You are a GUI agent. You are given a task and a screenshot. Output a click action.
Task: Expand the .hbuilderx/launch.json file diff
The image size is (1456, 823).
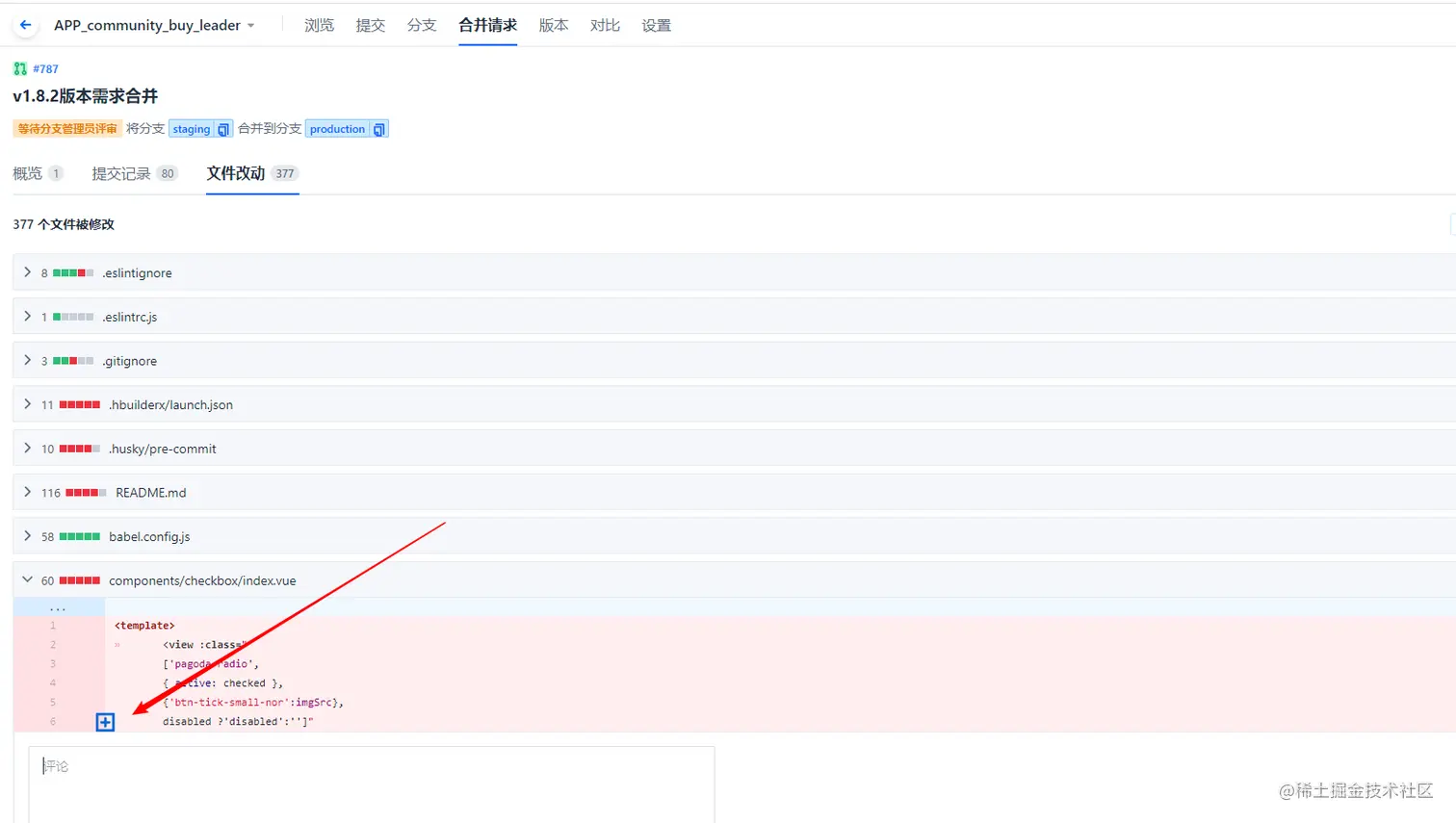click(x=27, y=404)
